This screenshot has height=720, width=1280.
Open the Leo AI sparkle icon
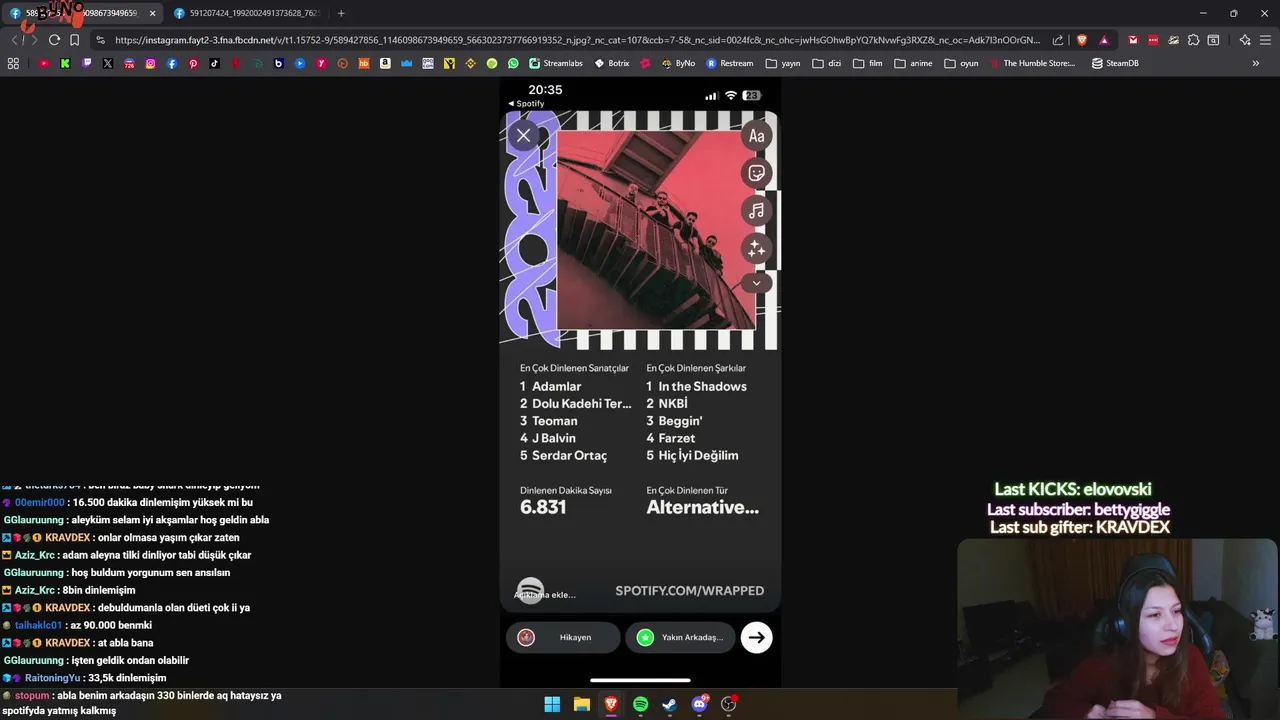[x=1245, y=40]
